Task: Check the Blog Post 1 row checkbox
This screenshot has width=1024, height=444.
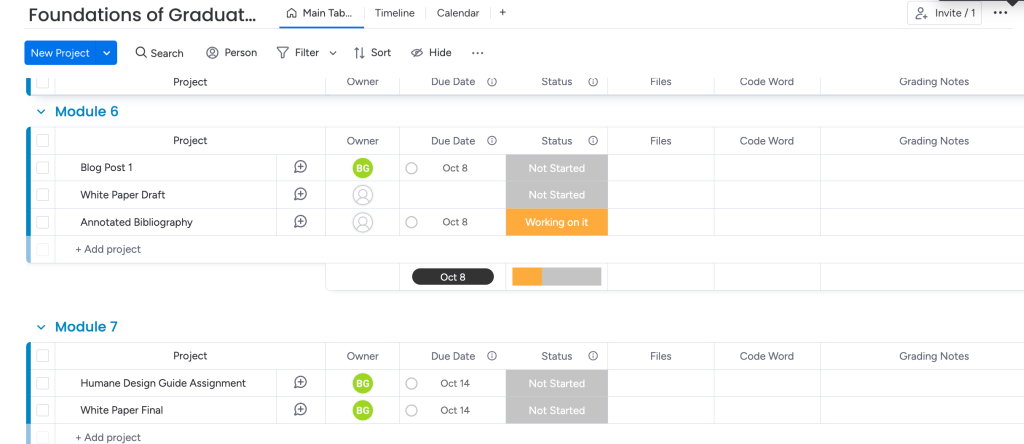Action: (x=43, y=168)
